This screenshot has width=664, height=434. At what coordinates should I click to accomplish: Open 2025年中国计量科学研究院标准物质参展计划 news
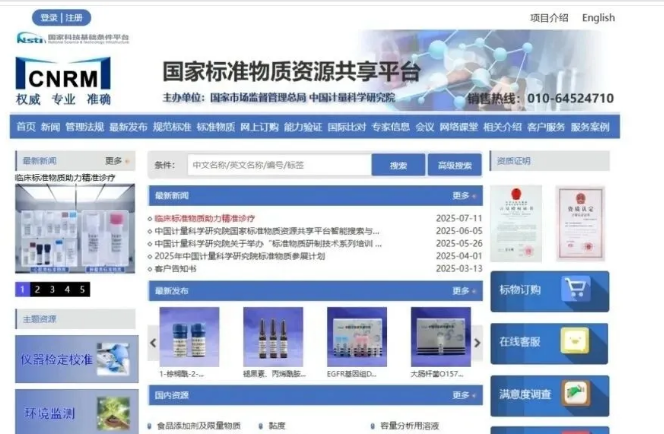240,256
